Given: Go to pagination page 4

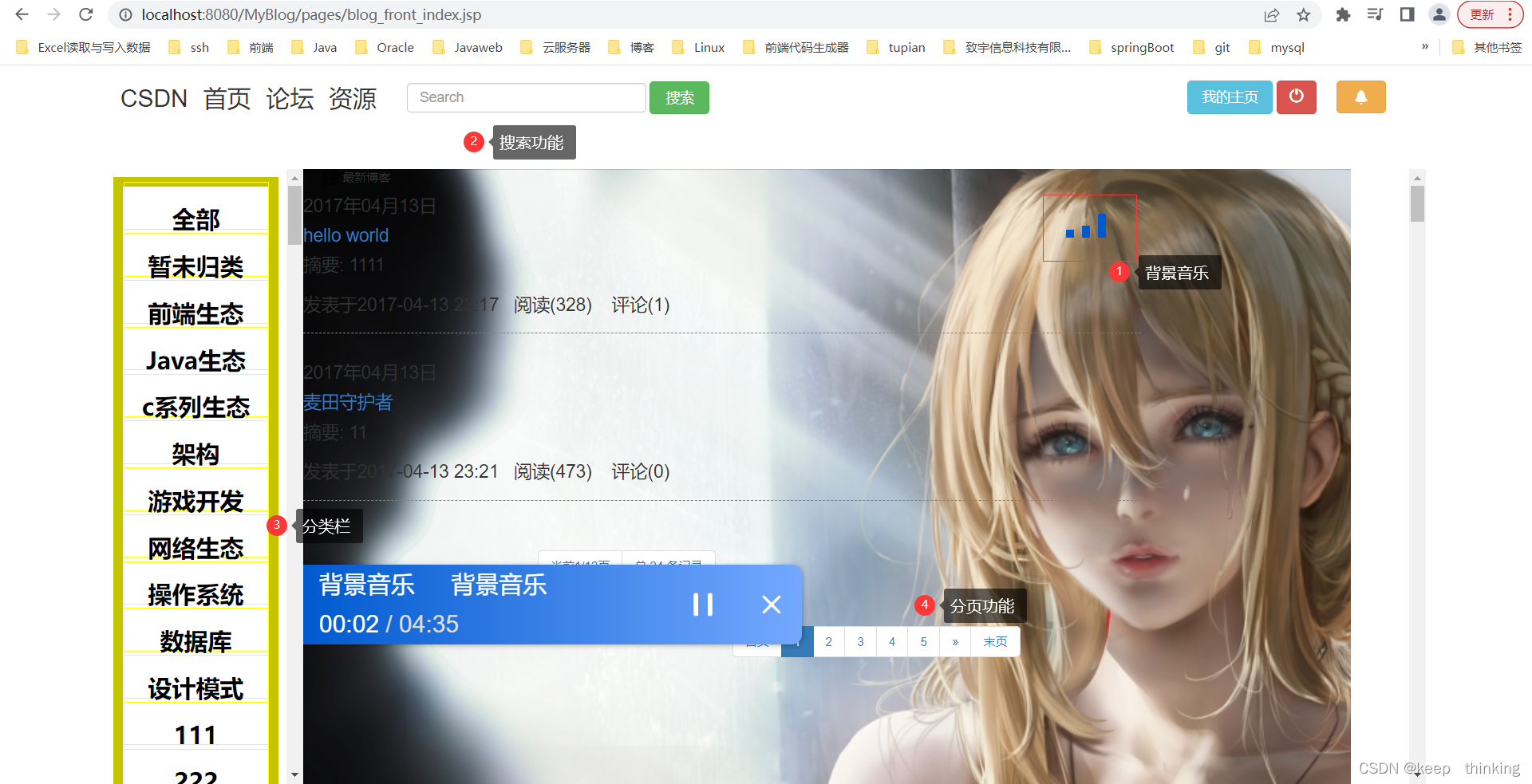Looking at the screenshot, I should pos(892,641).
